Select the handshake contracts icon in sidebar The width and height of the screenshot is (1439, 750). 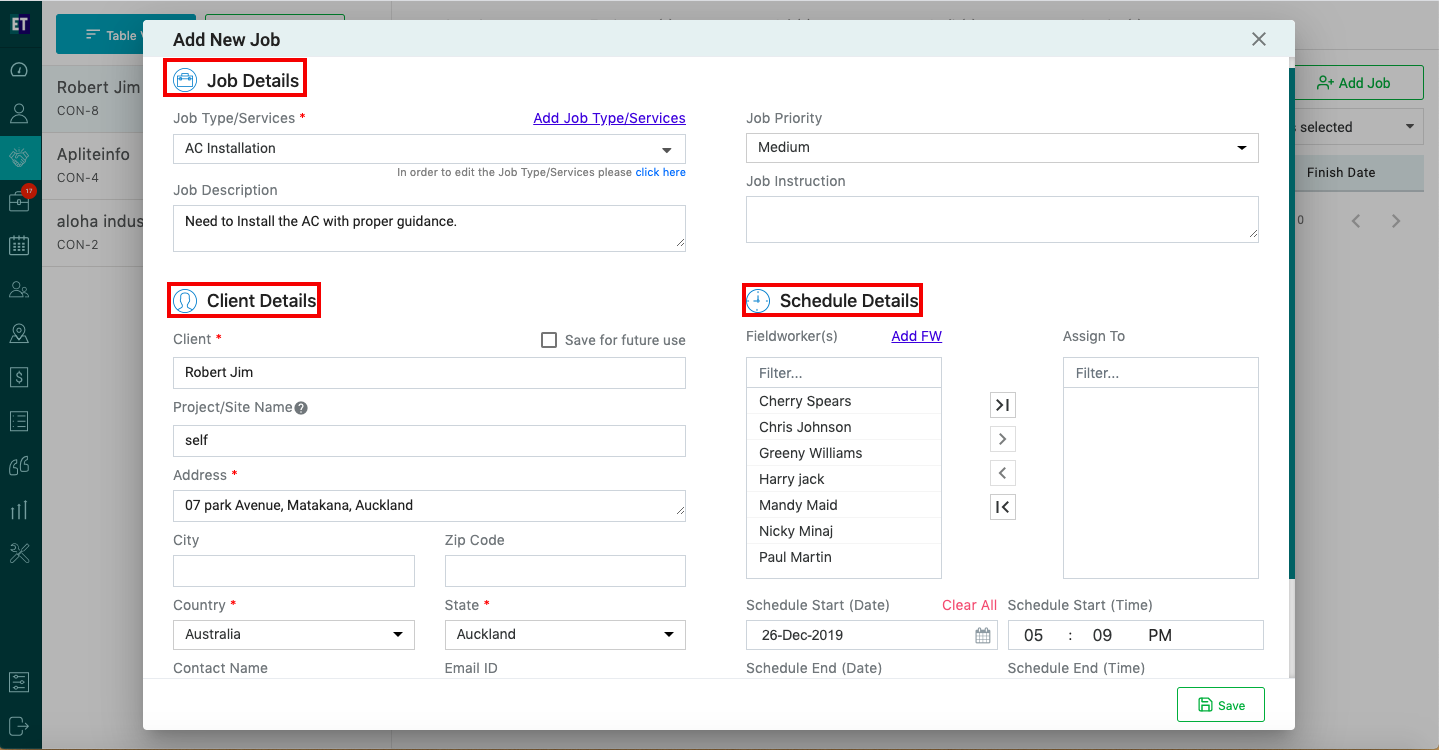19,157
